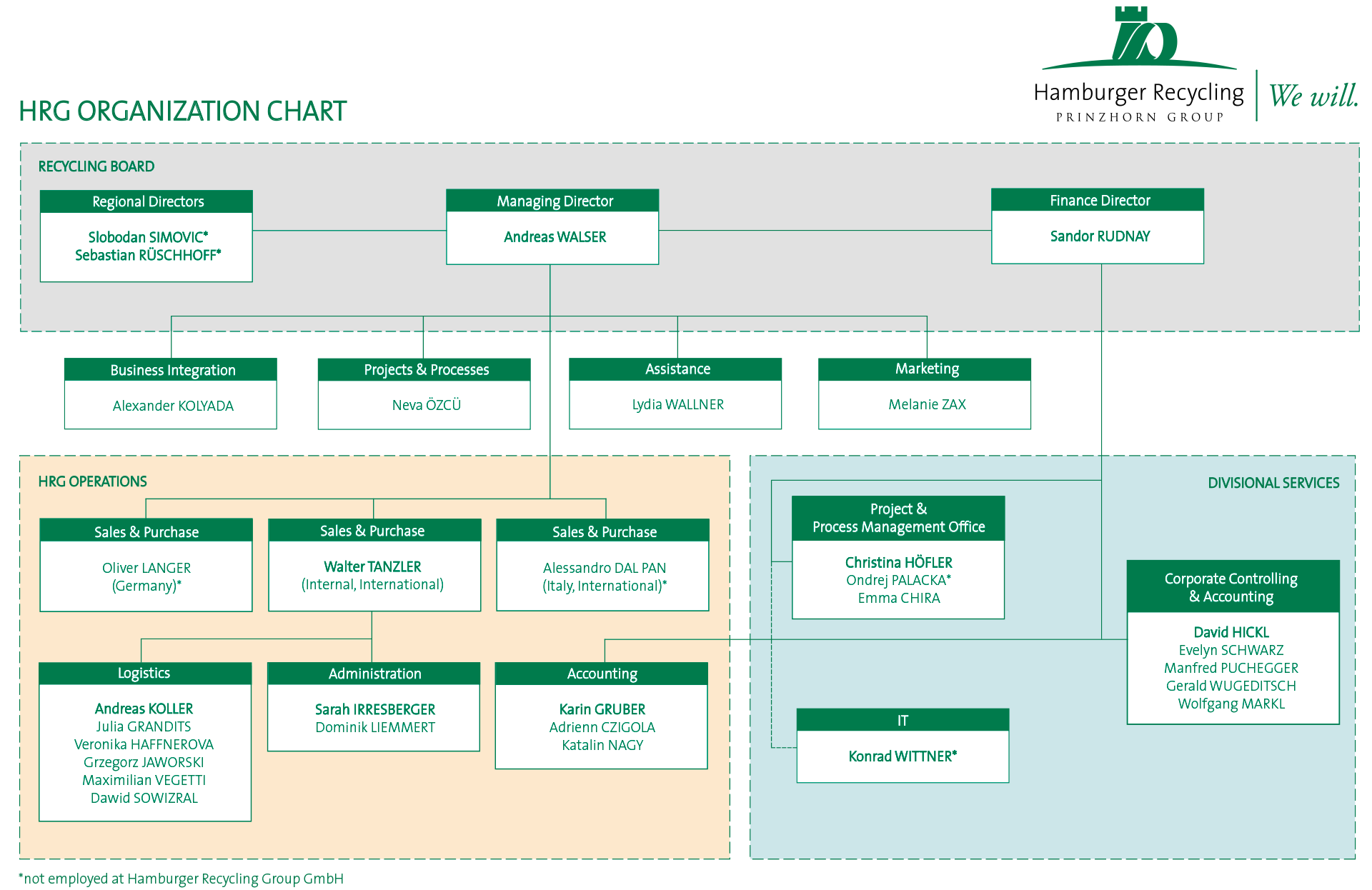
Task: Click the name Manfred PUCHEGGER
Action: 1231,668
